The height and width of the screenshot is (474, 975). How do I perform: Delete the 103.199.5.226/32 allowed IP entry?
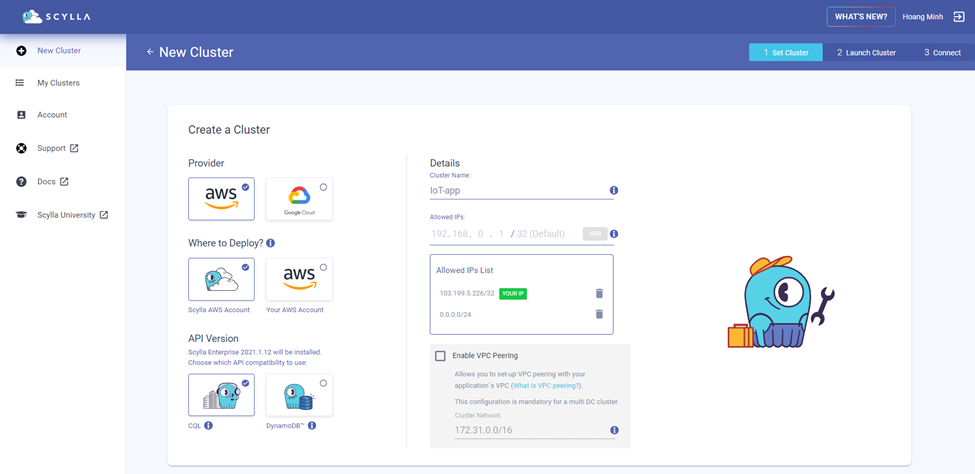tap(599, 293)
